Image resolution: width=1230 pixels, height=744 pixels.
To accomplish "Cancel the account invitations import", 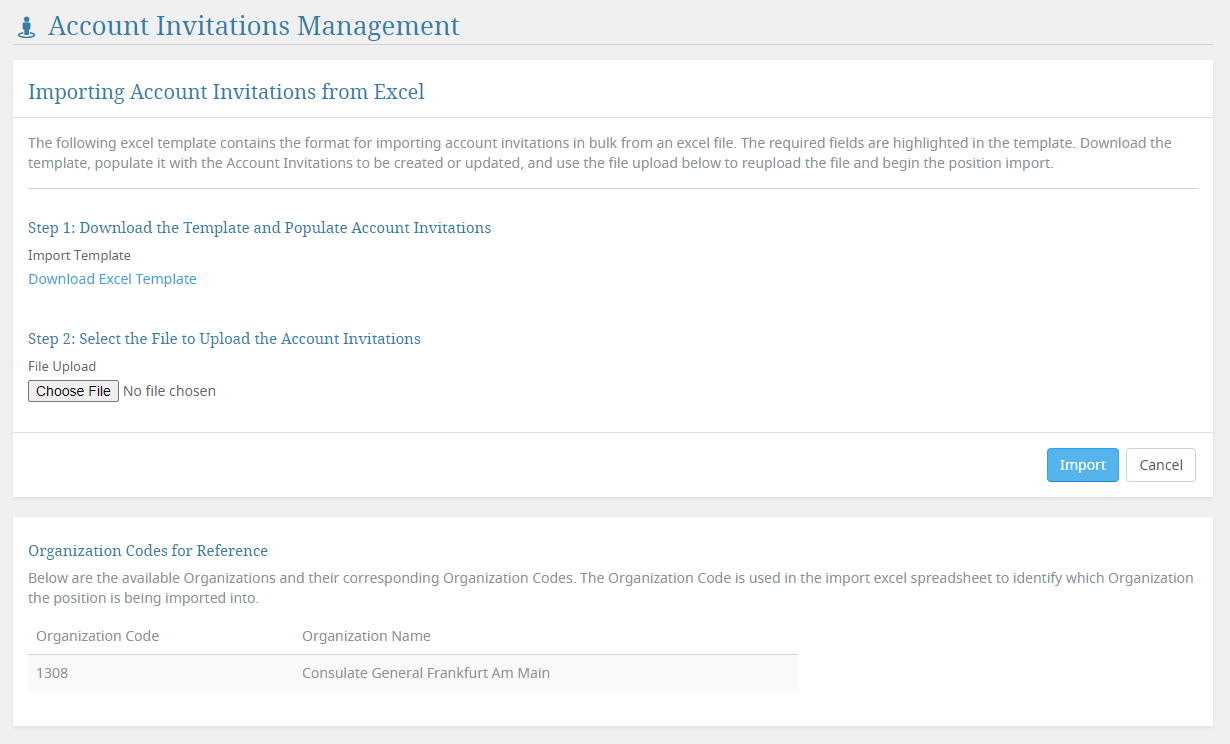I will click(x=1161, y=465).
